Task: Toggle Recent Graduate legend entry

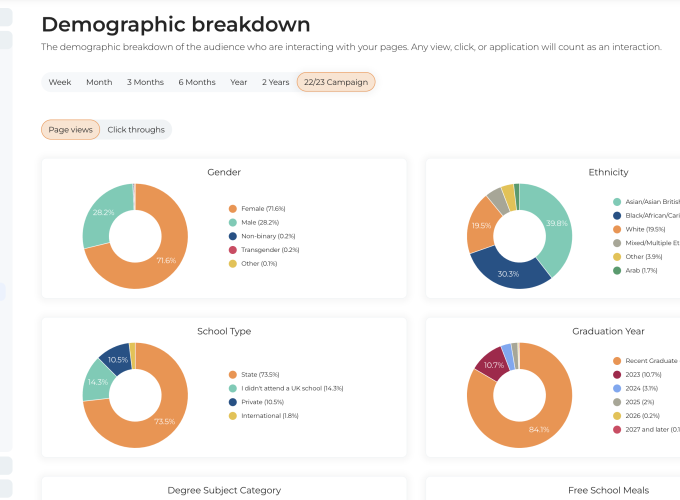Action: 646,361
